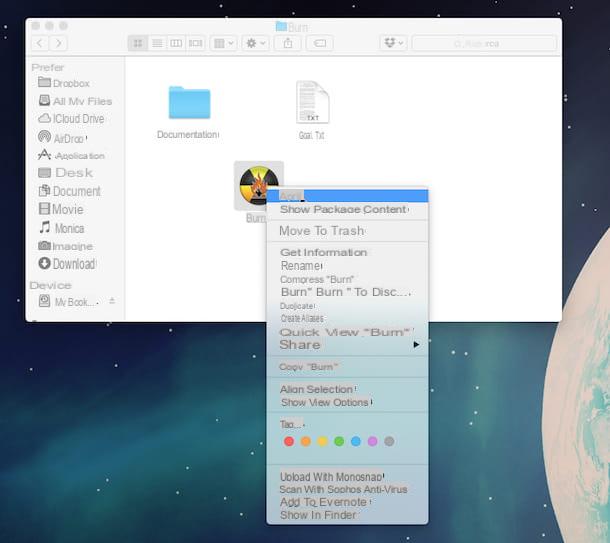Select All My Files in sidebar
Image resolution: width=610 pixels, height=543 pixels.
pyautogui.click(x=75, y=101)
